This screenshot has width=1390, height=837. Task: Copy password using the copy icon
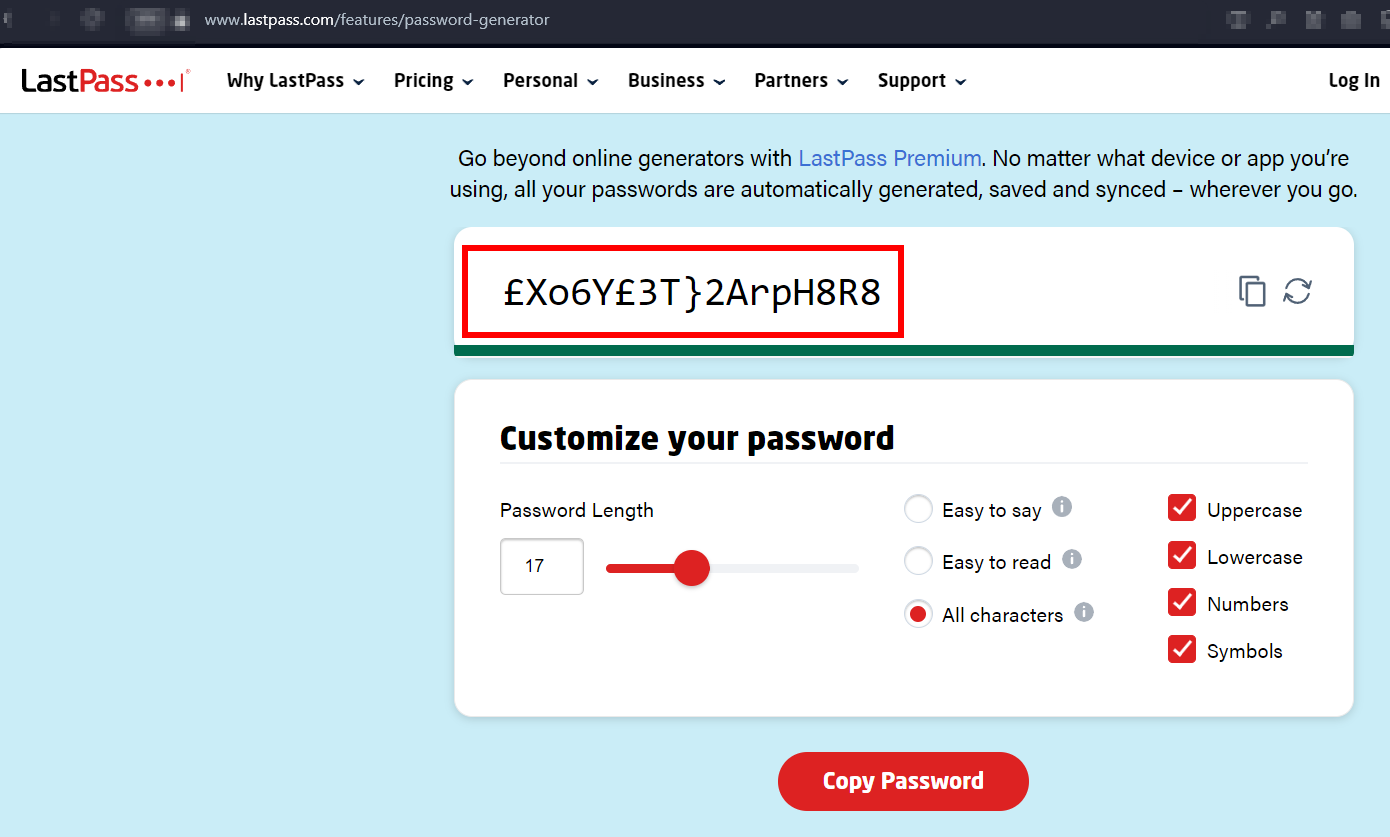click(x=1251, y=291)
